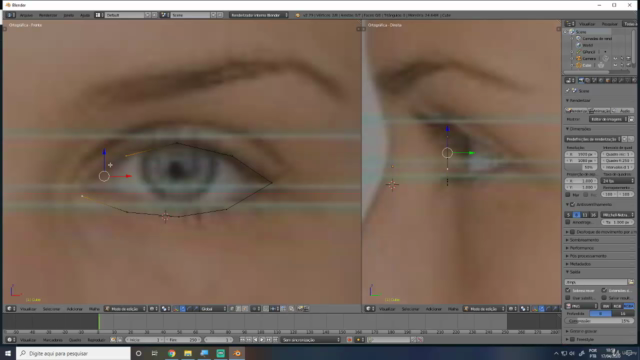Click the editor type icon in left viewport header

click(11, 309)
